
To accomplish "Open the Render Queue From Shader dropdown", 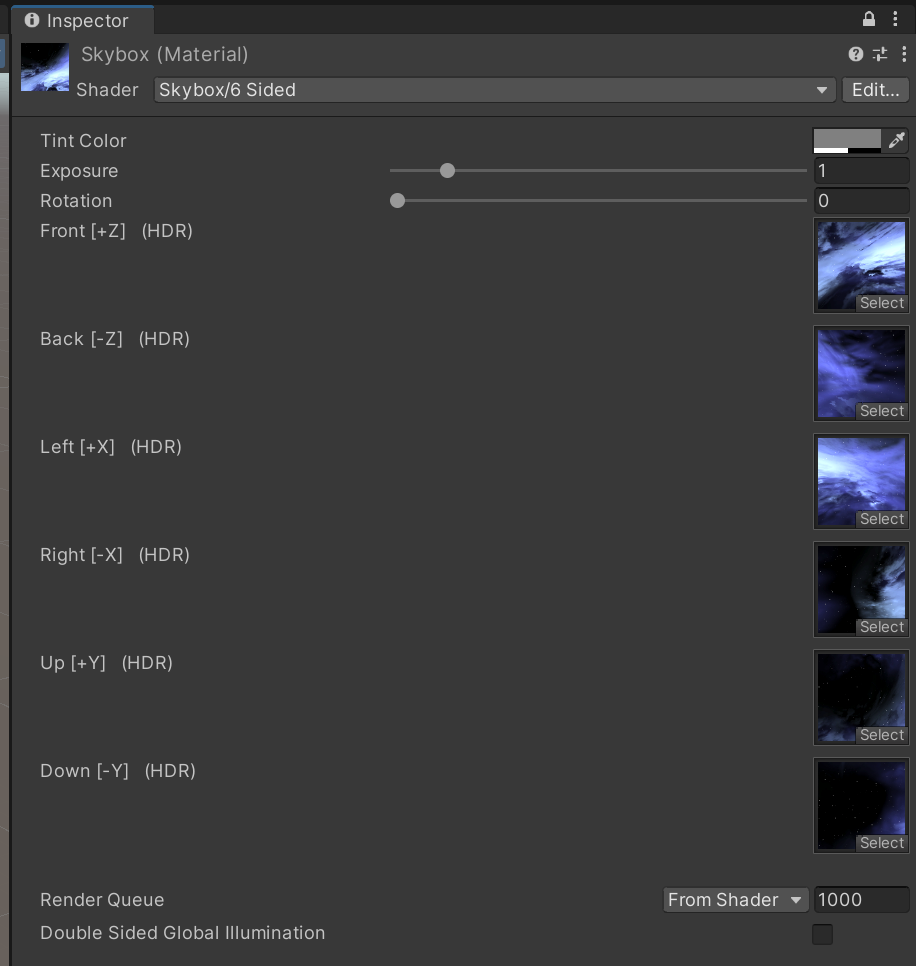I will 736,900.
